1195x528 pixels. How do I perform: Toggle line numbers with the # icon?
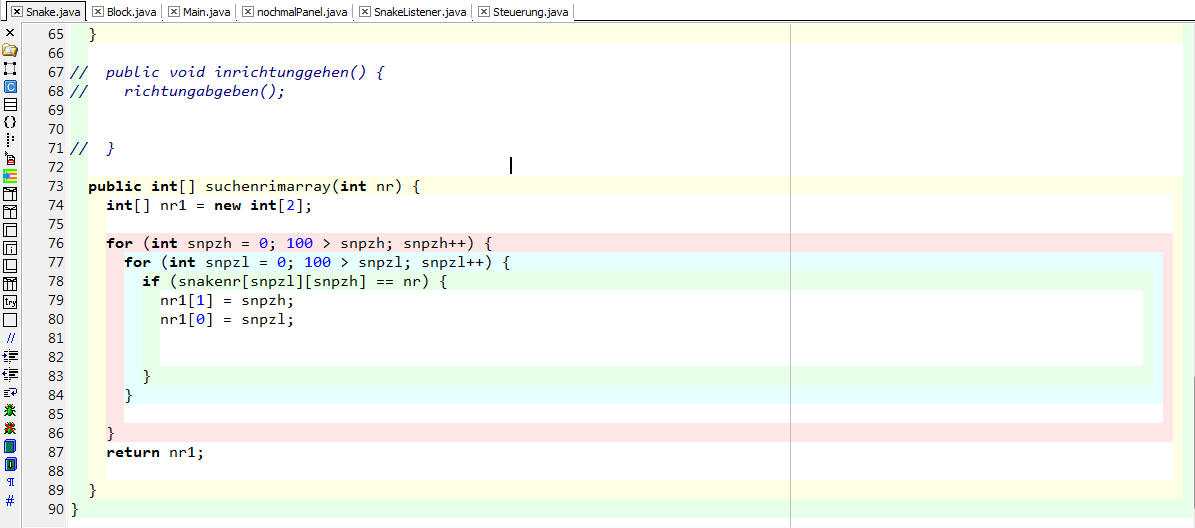10,500
